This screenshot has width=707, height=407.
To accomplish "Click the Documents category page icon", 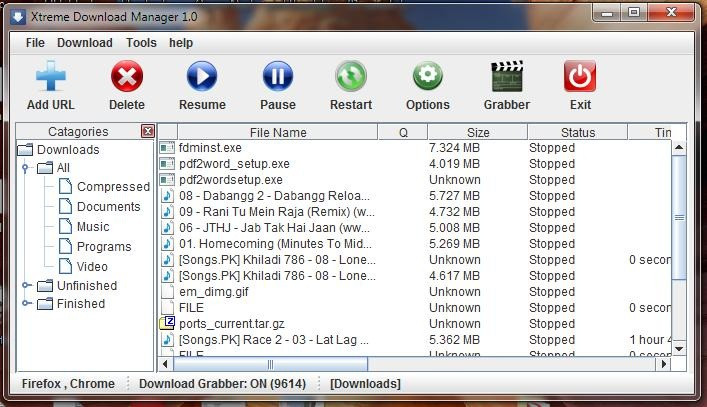I will (x=65, y=206).
